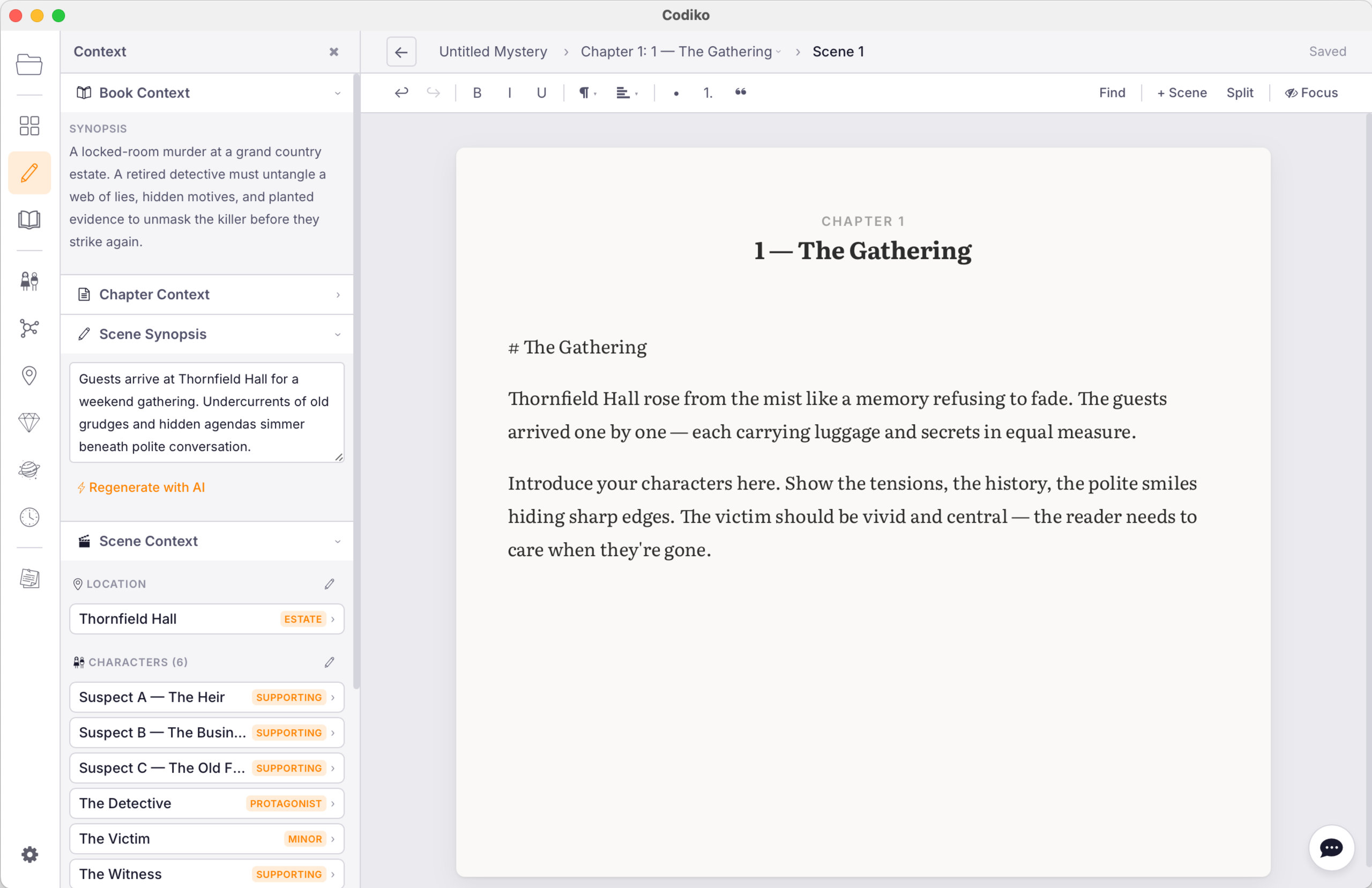1372x888 pixels.
Task: Edit scene location with pencil icon
Action: [x=330, y=583]
